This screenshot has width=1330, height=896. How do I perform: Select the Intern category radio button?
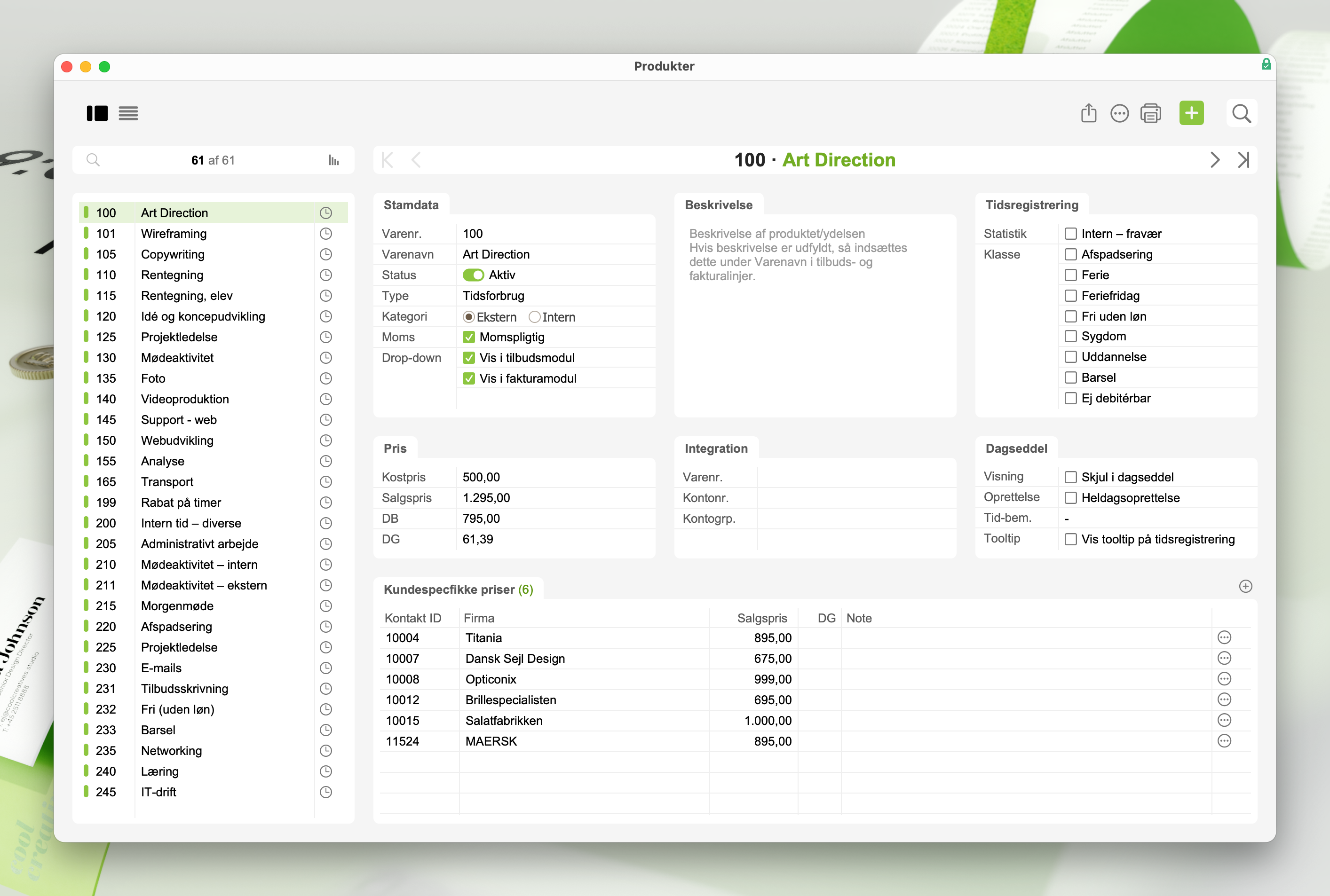534,316
